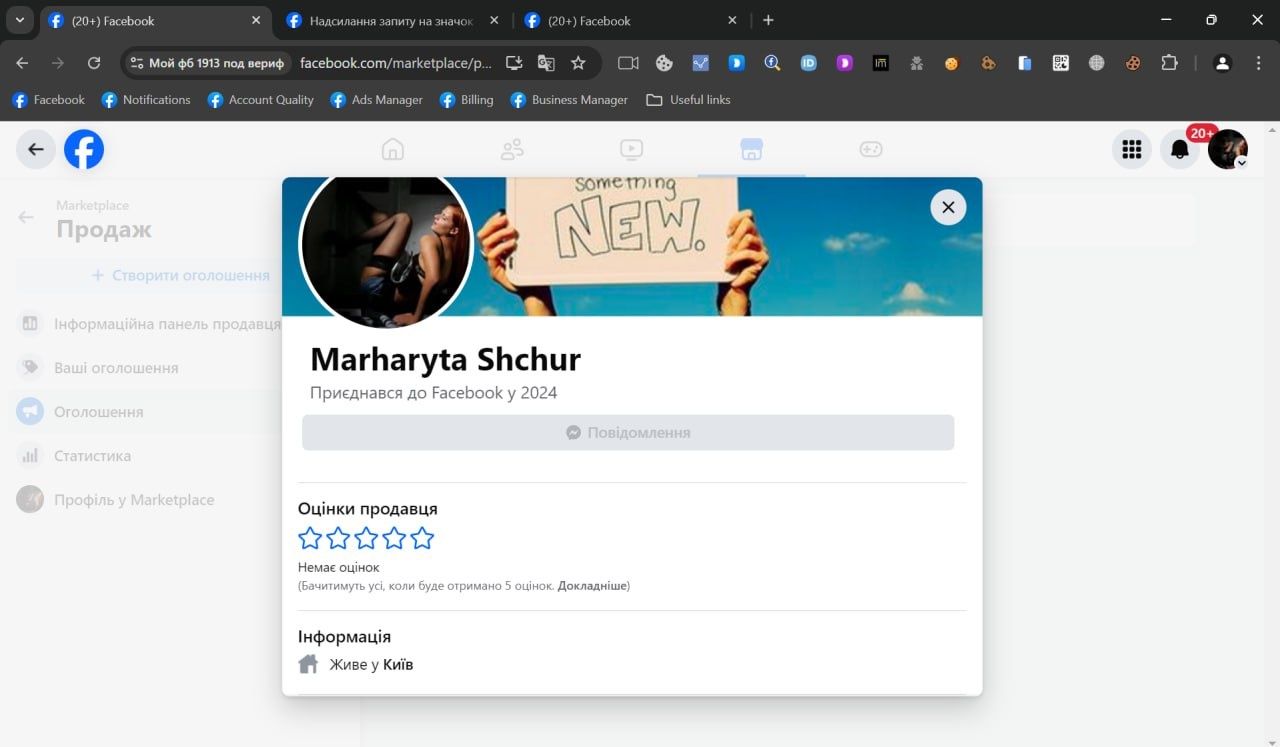Open the Ads Manager bookmark
Image resolution: width=1280 pixels, height=747 pixels.
[x=376, y=100]
